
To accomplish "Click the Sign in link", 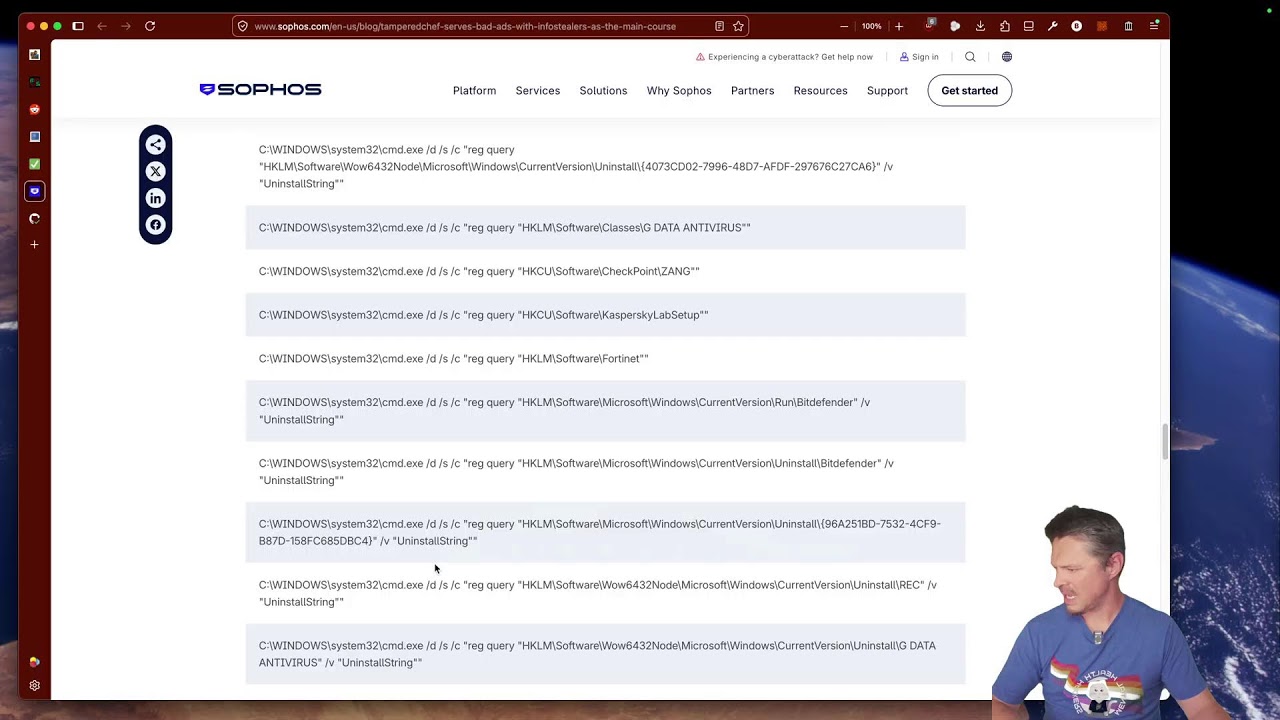I will [919, 57].
